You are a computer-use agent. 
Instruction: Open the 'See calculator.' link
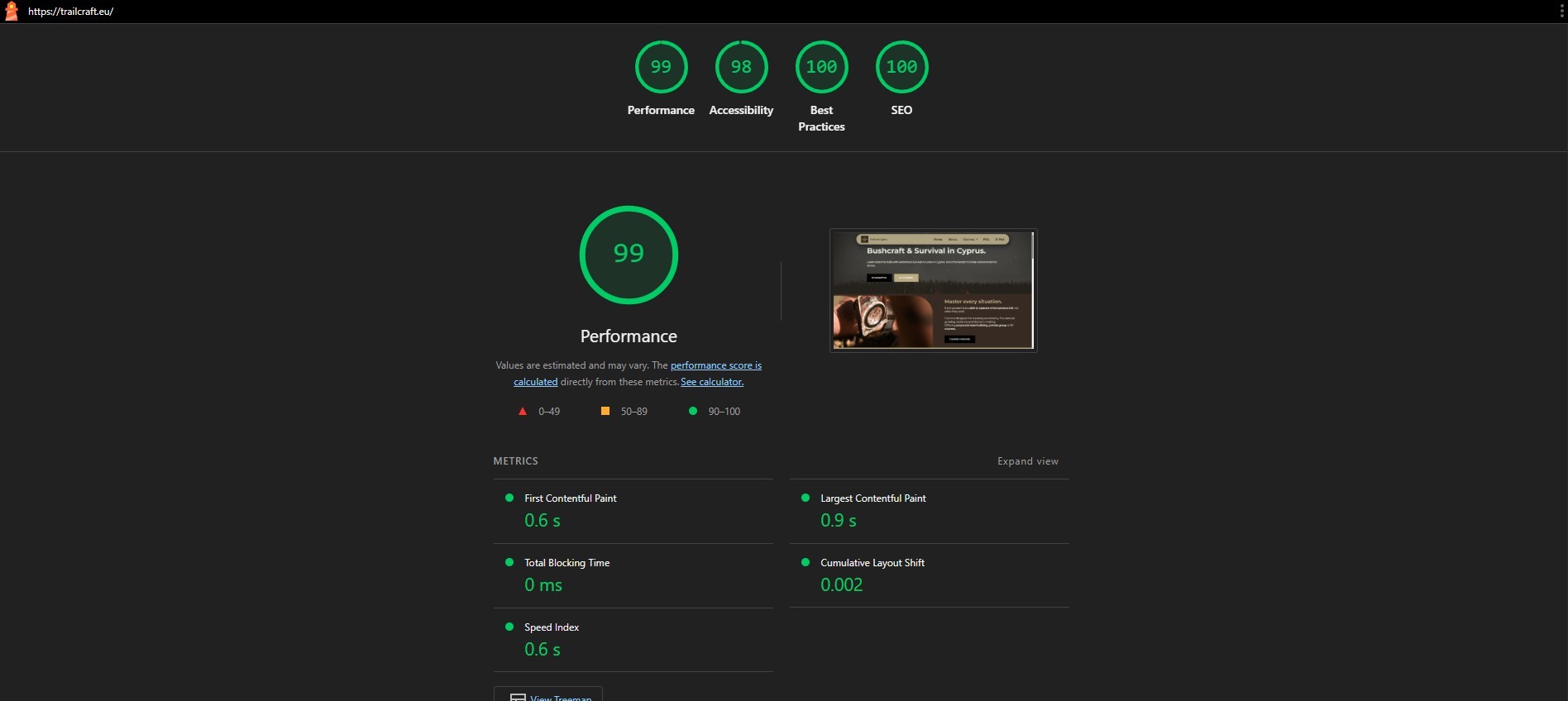tap(712, 382)
